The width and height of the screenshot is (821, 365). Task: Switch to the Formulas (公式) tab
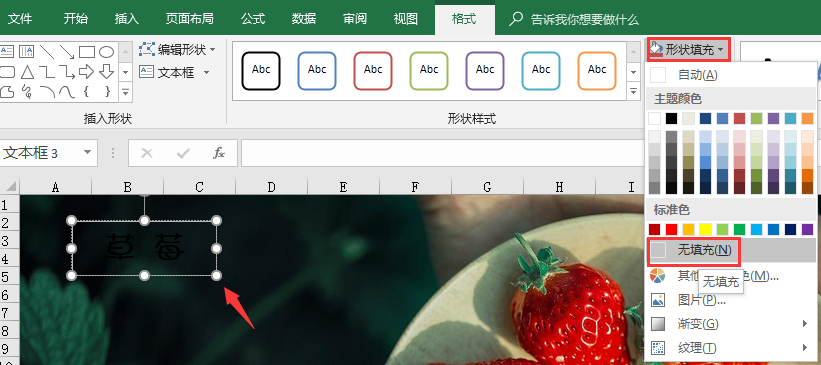pos(253,19)
